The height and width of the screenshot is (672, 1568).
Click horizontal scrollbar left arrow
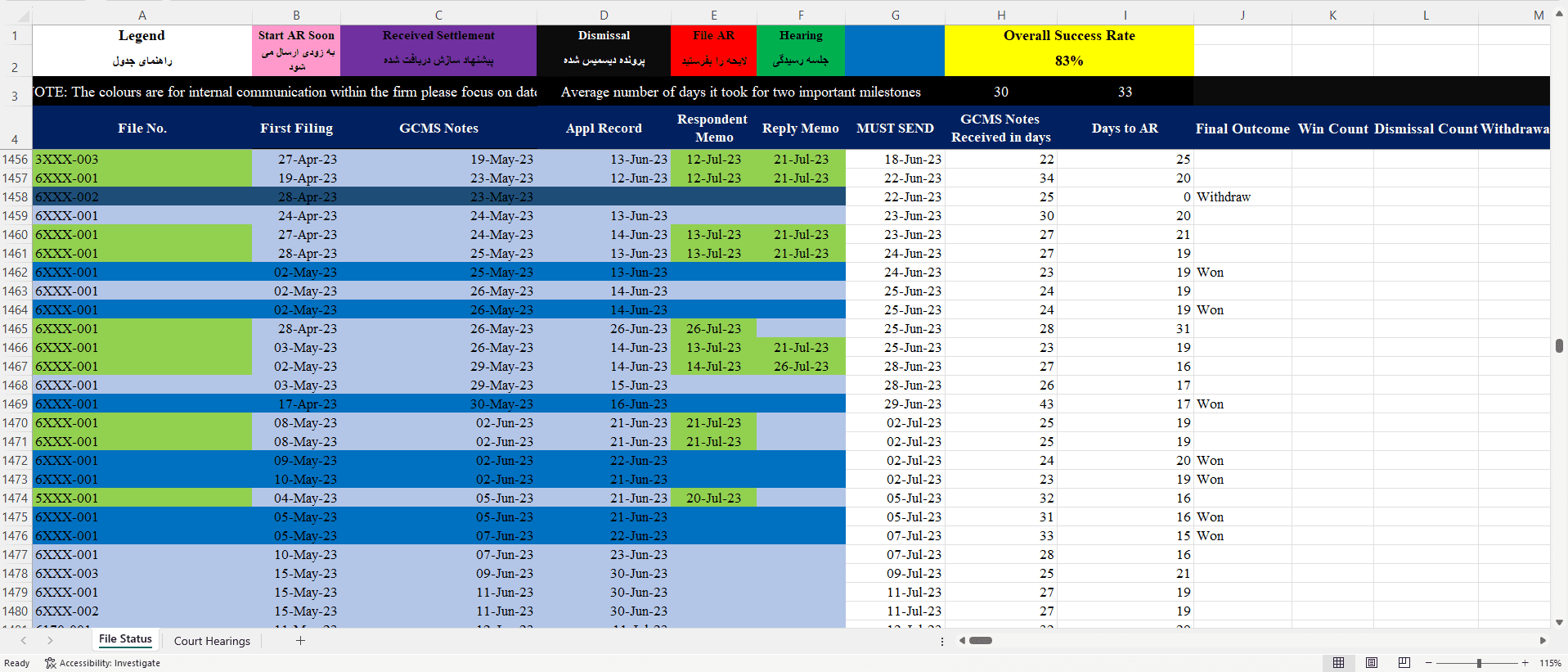962,641
